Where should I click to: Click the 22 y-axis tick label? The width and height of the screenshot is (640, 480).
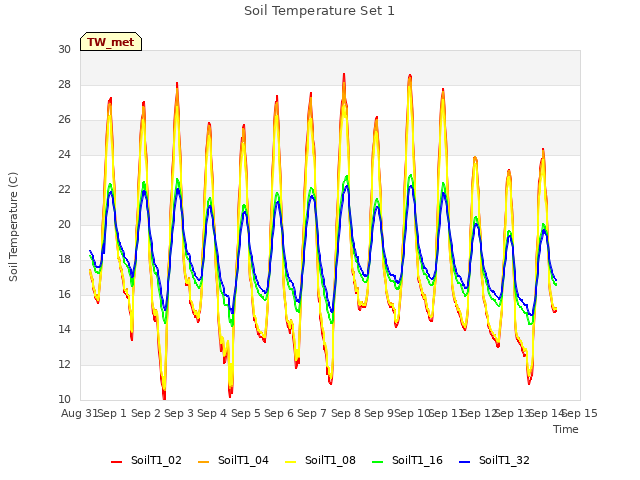pyautogui.click(x=64, y=190)
